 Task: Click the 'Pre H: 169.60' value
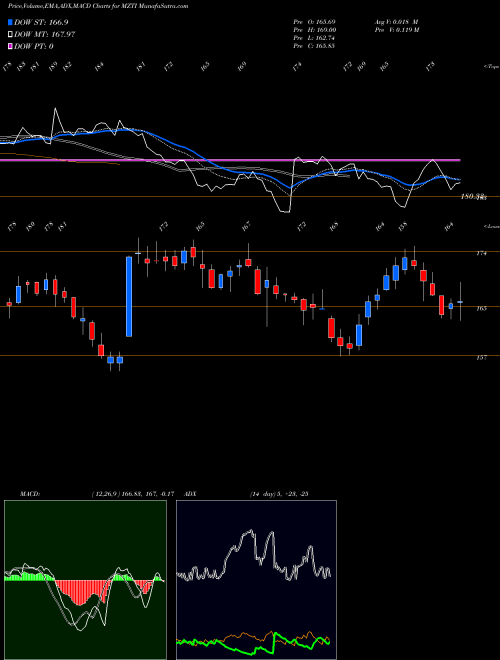[314, 29]
